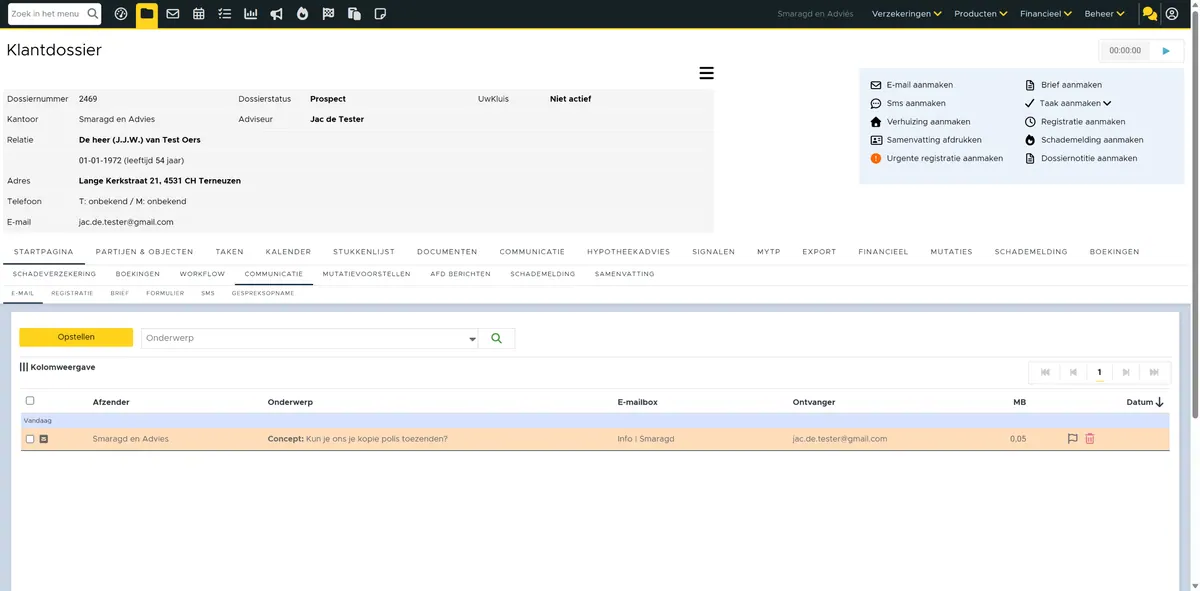Click the megaphone icon in top bar
Screen dimensions: 1200x591
click(276, 14)
